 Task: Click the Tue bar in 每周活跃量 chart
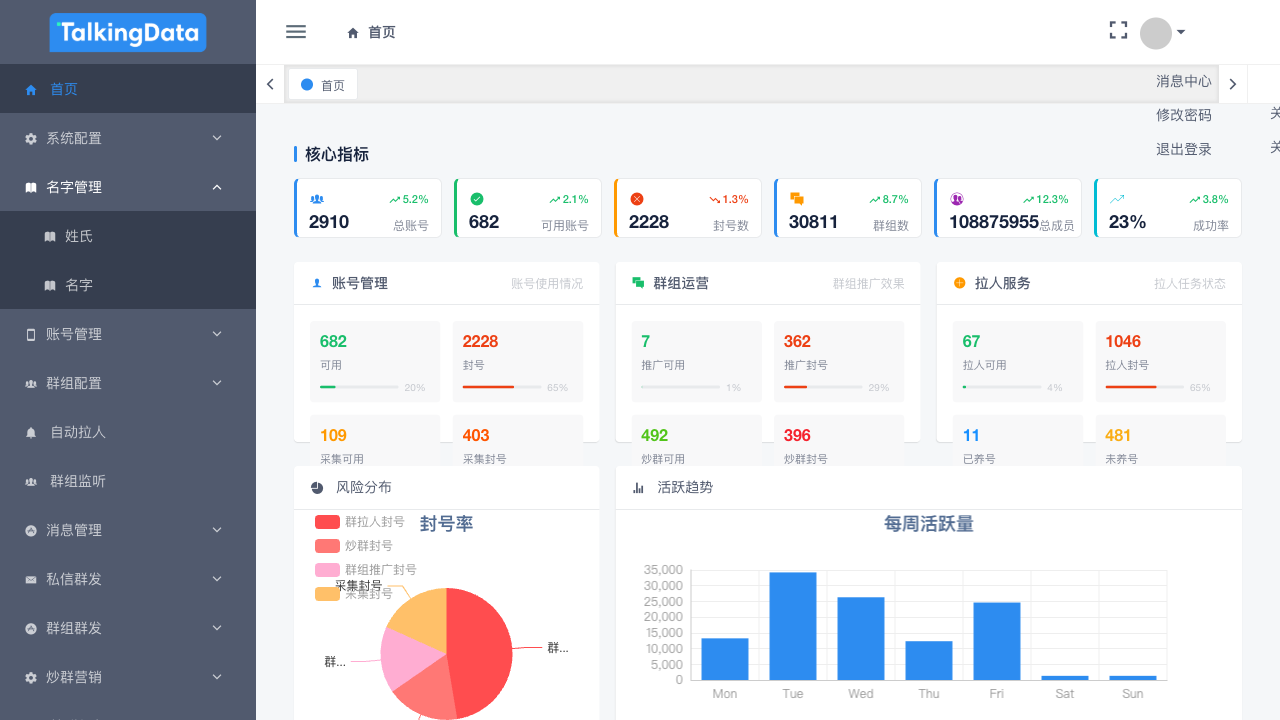[793, 625]
